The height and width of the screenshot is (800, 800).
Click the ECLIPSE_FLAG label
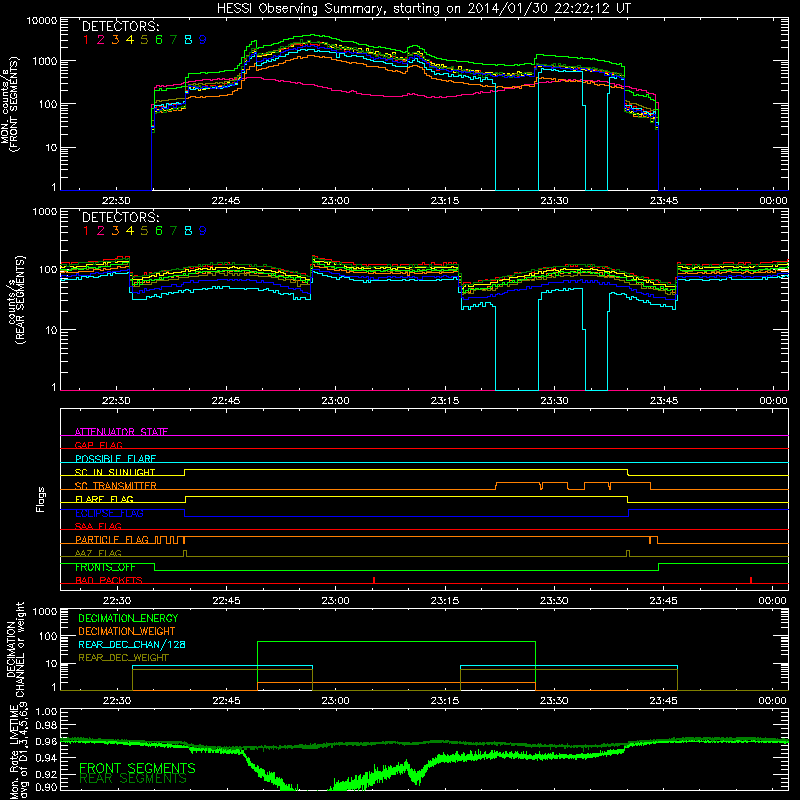coord(109,513)
